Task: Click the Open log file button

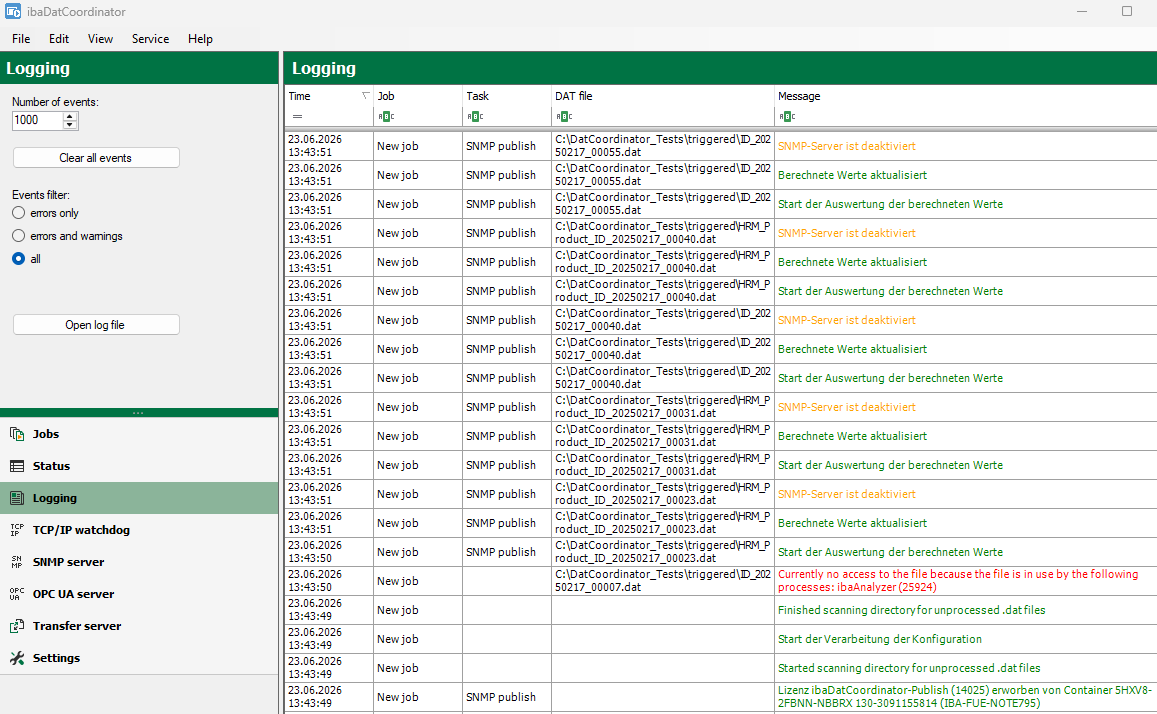Action: tap(96, 325)
